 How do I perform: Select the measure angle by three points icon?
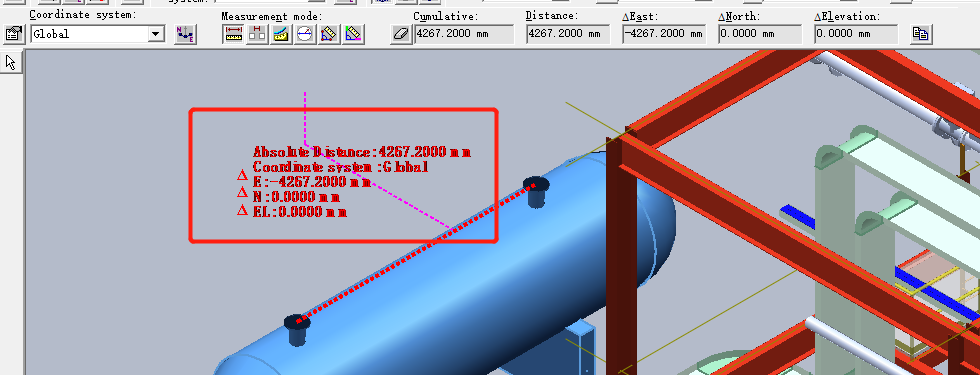[329, 34]
